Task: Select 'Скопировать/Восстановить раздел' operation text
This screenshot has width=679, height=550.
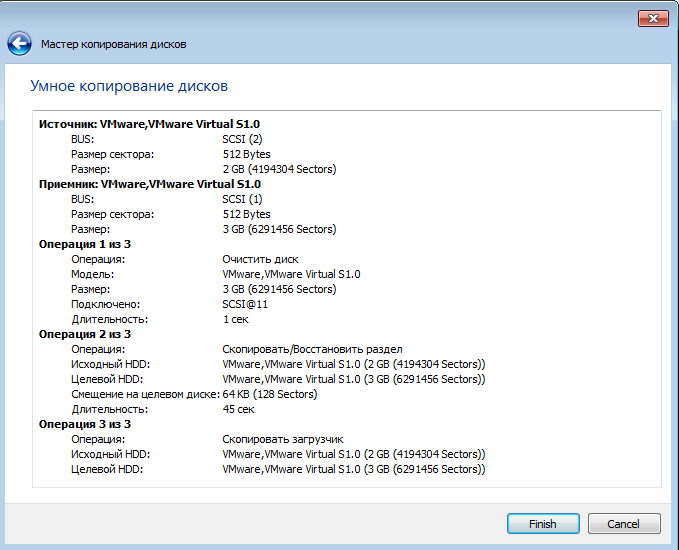Action: (312, 349)
